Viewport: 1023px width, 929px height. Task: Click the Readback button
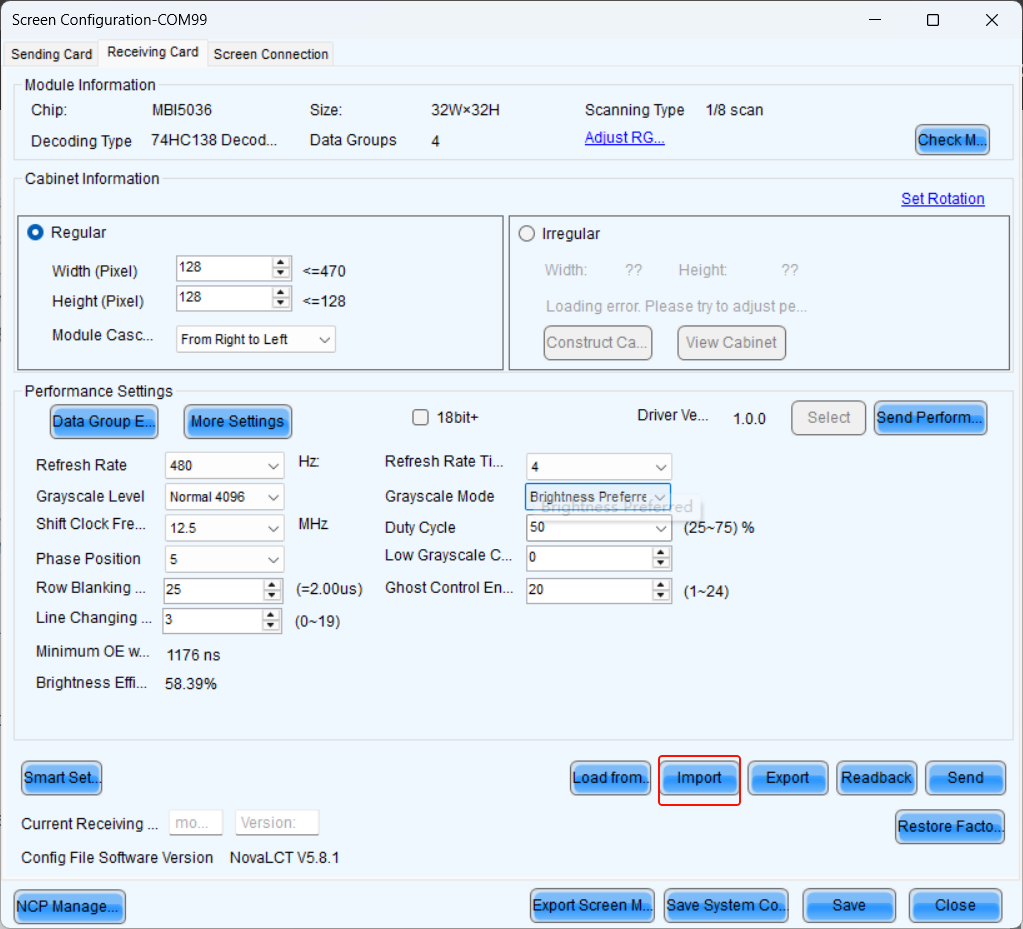pos(876,778)
